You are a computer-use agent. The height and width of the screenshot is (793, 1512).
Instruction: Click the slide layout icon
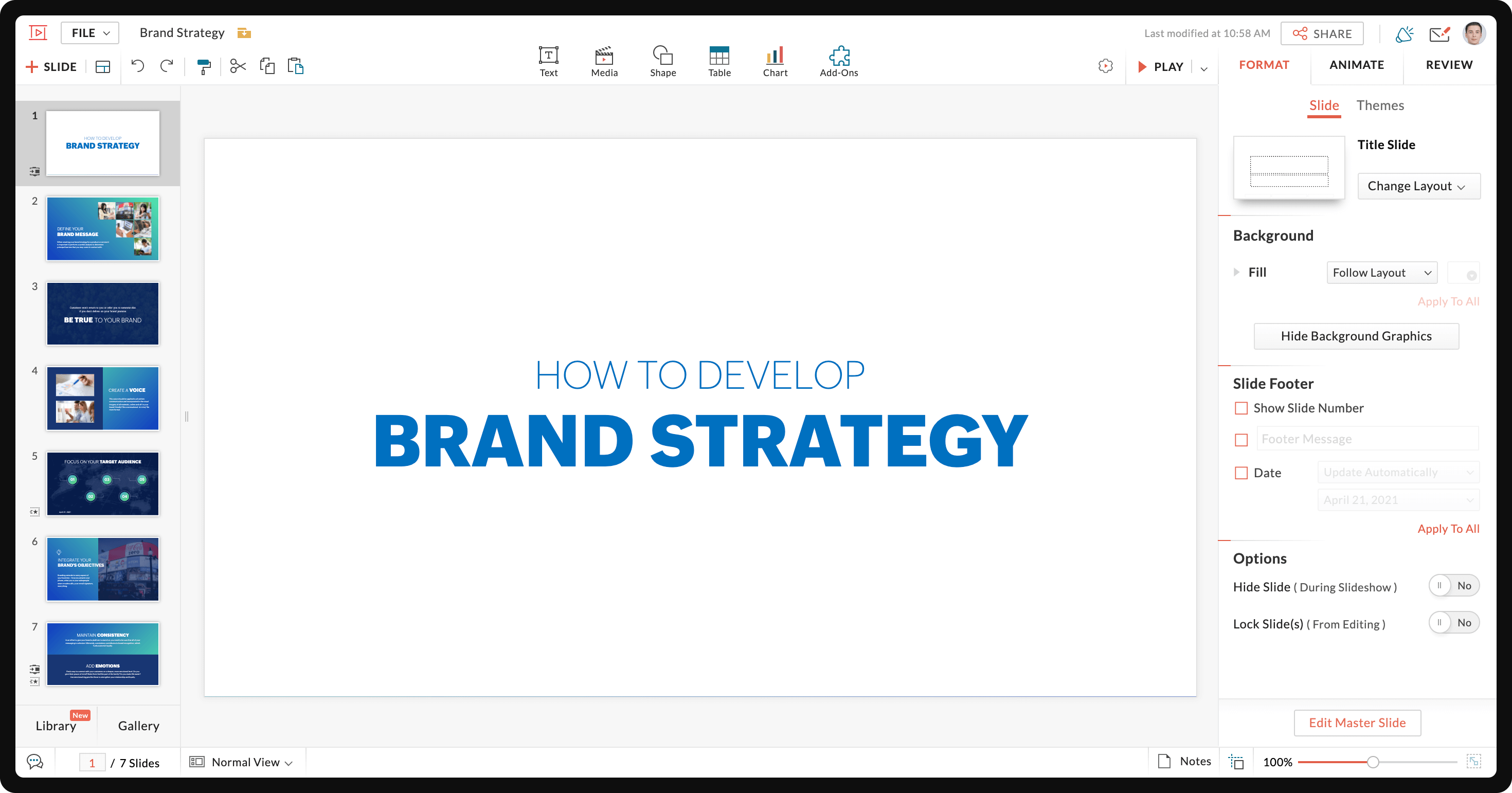pyautogui.click(x=103, y=66)
